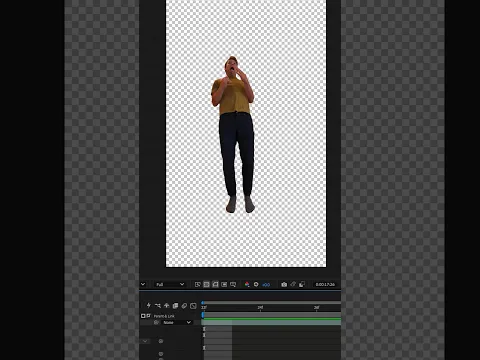Screen dimensions: 480x360
Task: Click the show snapshot icon
Action: tap(293, 284)
